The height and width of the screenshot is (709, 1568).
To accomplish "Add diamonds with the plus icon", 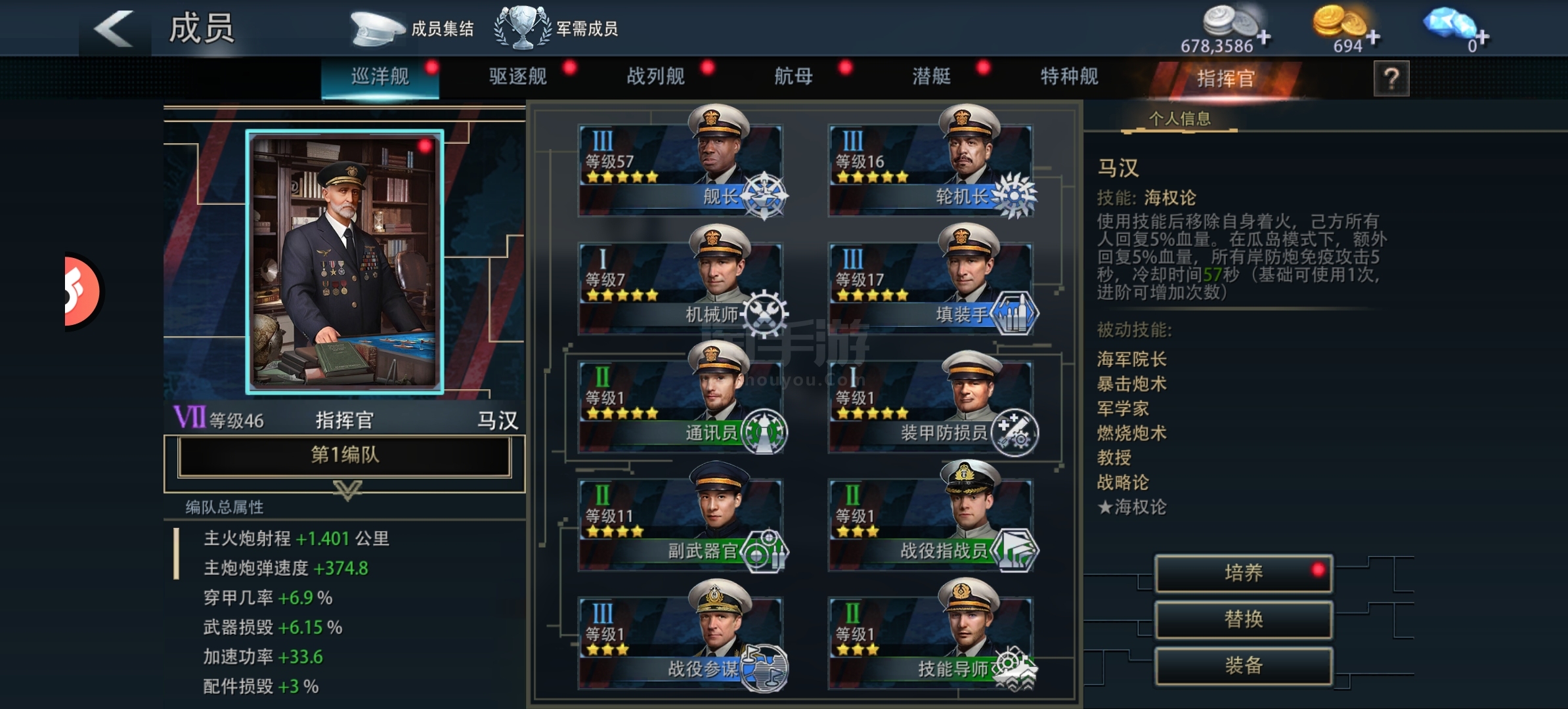I will click(1482, 38).
